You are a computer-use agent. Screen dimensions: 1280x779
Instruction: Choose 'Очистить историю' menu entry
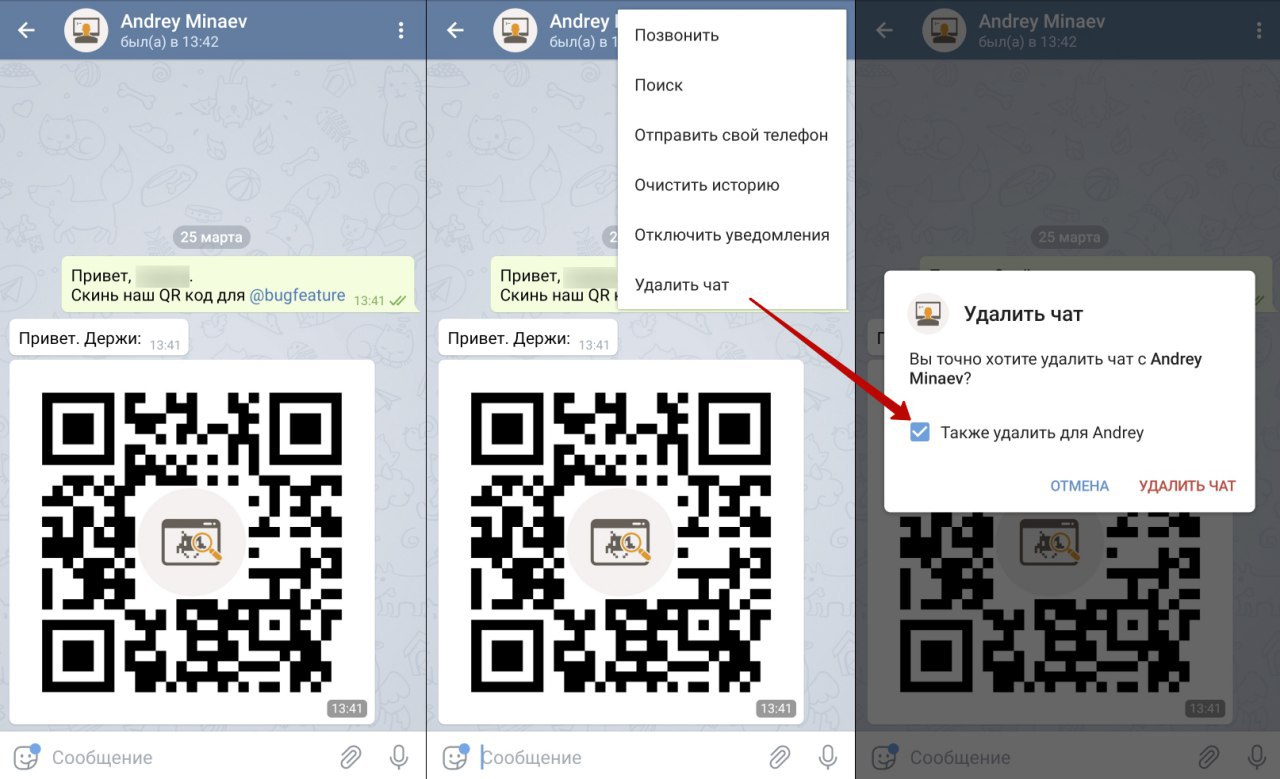[x=732, y=185]
